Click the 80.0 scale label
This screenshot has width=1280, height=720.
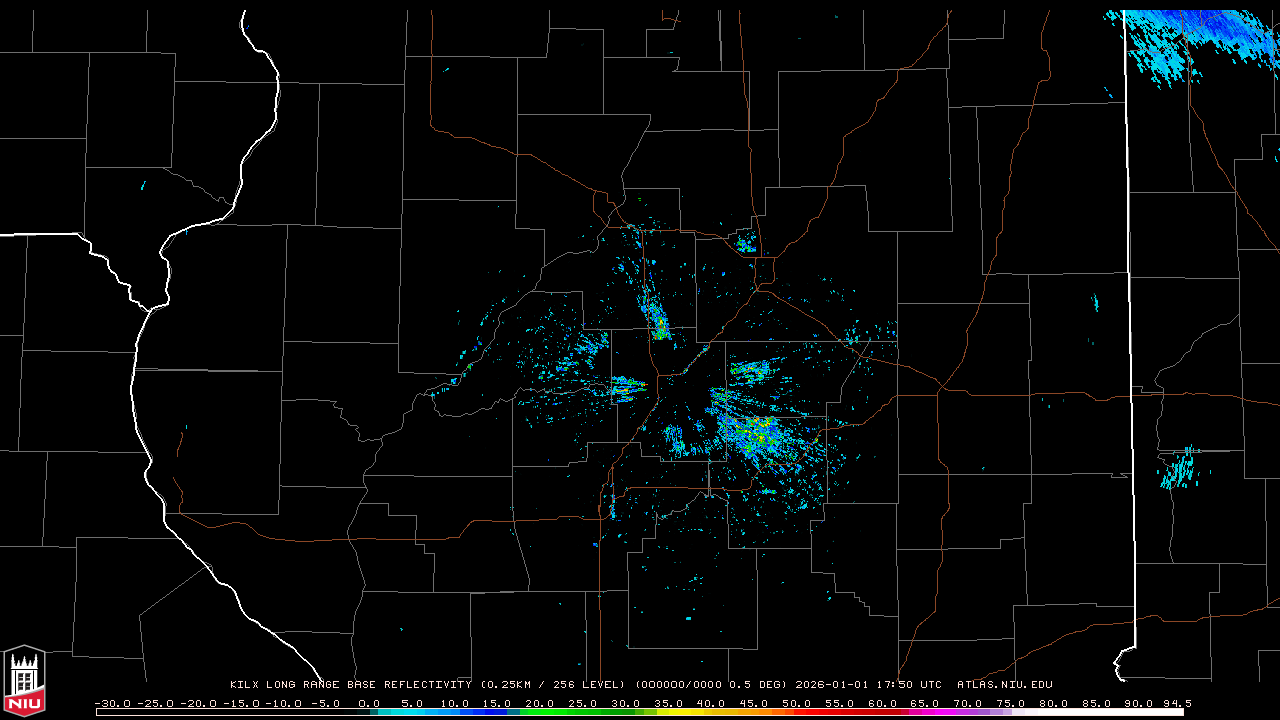(x=1053, y=703)
